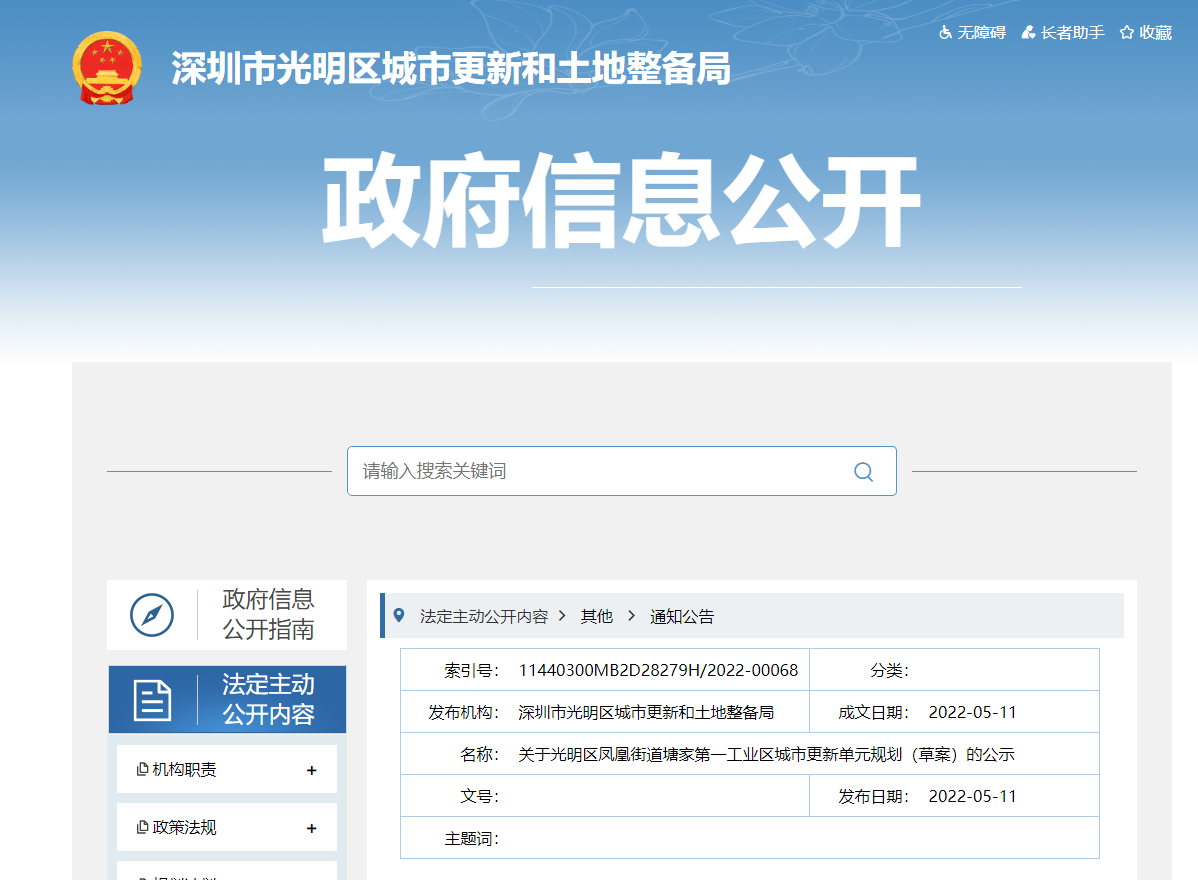Focus the 请输入搜索关键词 search box
The width and height of the screenshot is (1198, 880).
pos(600,471)
